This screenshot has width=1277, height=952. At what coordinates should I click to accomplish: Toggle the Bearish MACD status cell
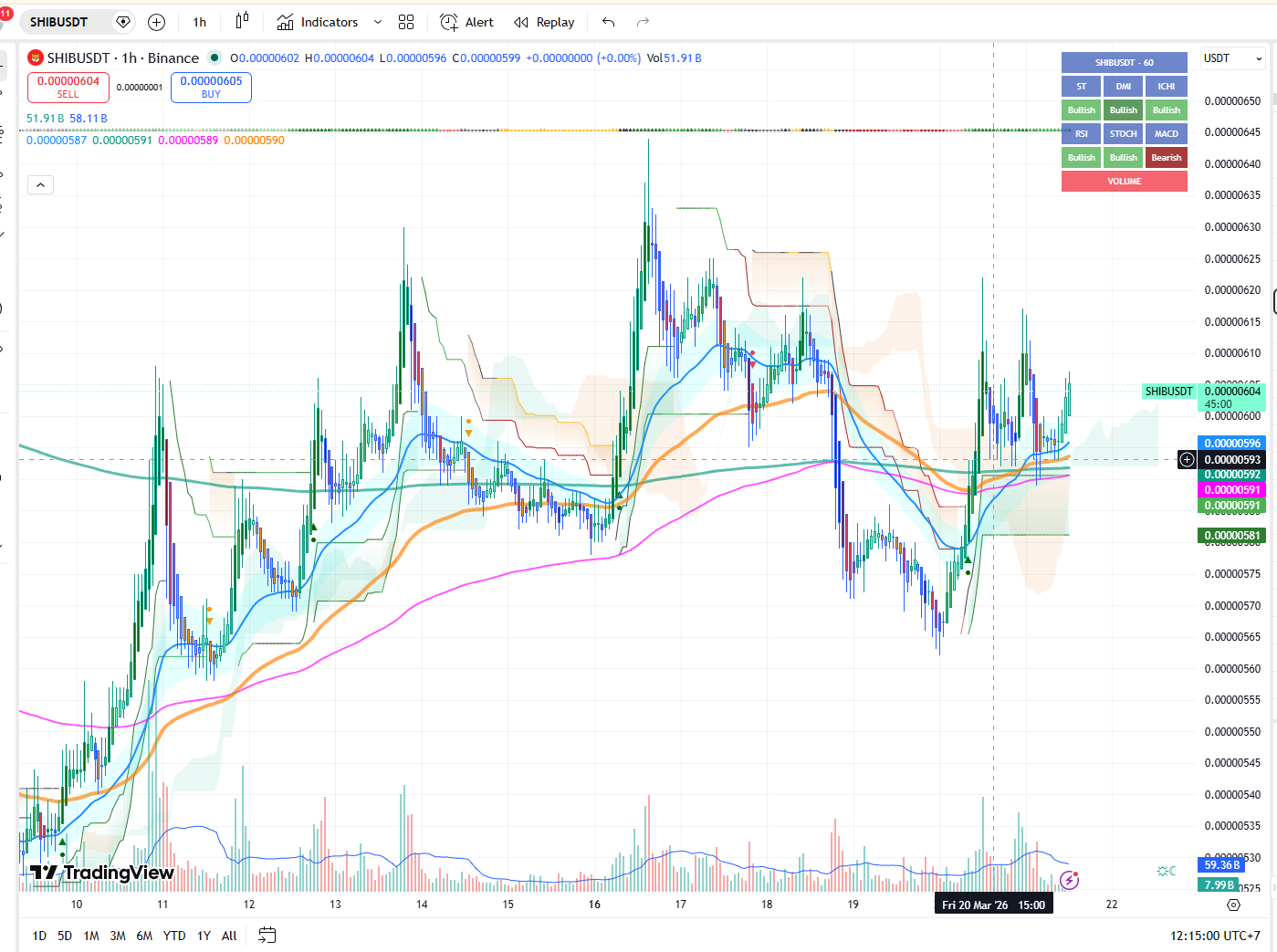[1166, 158]
